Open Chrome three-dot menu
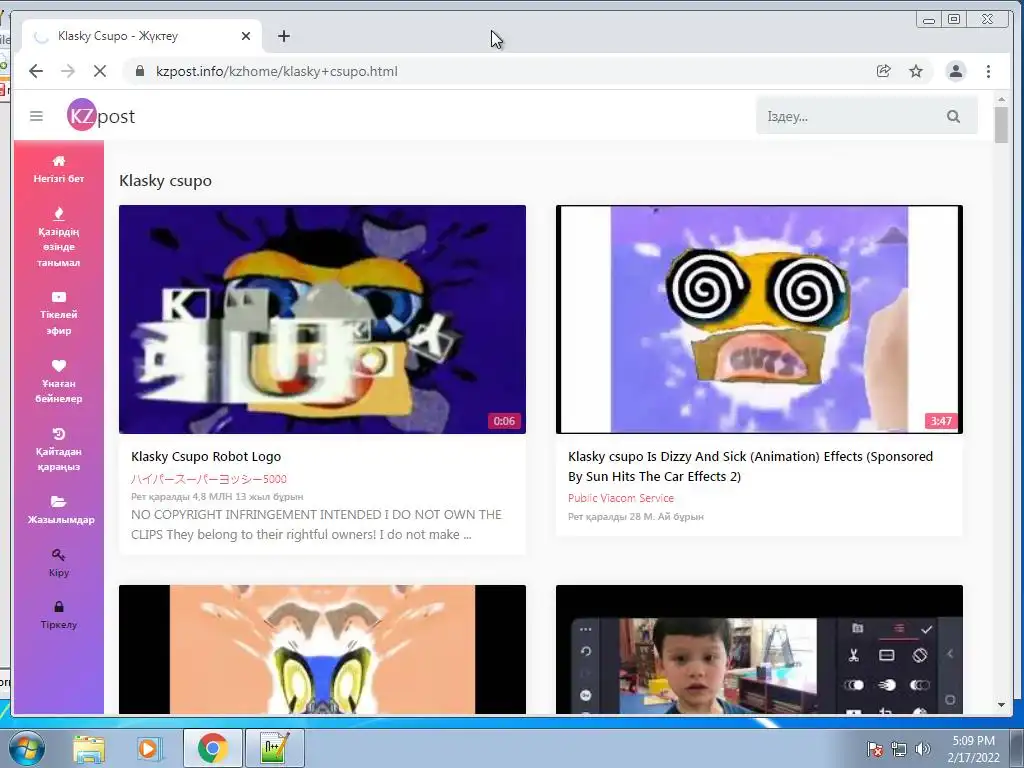 tap(988, 71)
